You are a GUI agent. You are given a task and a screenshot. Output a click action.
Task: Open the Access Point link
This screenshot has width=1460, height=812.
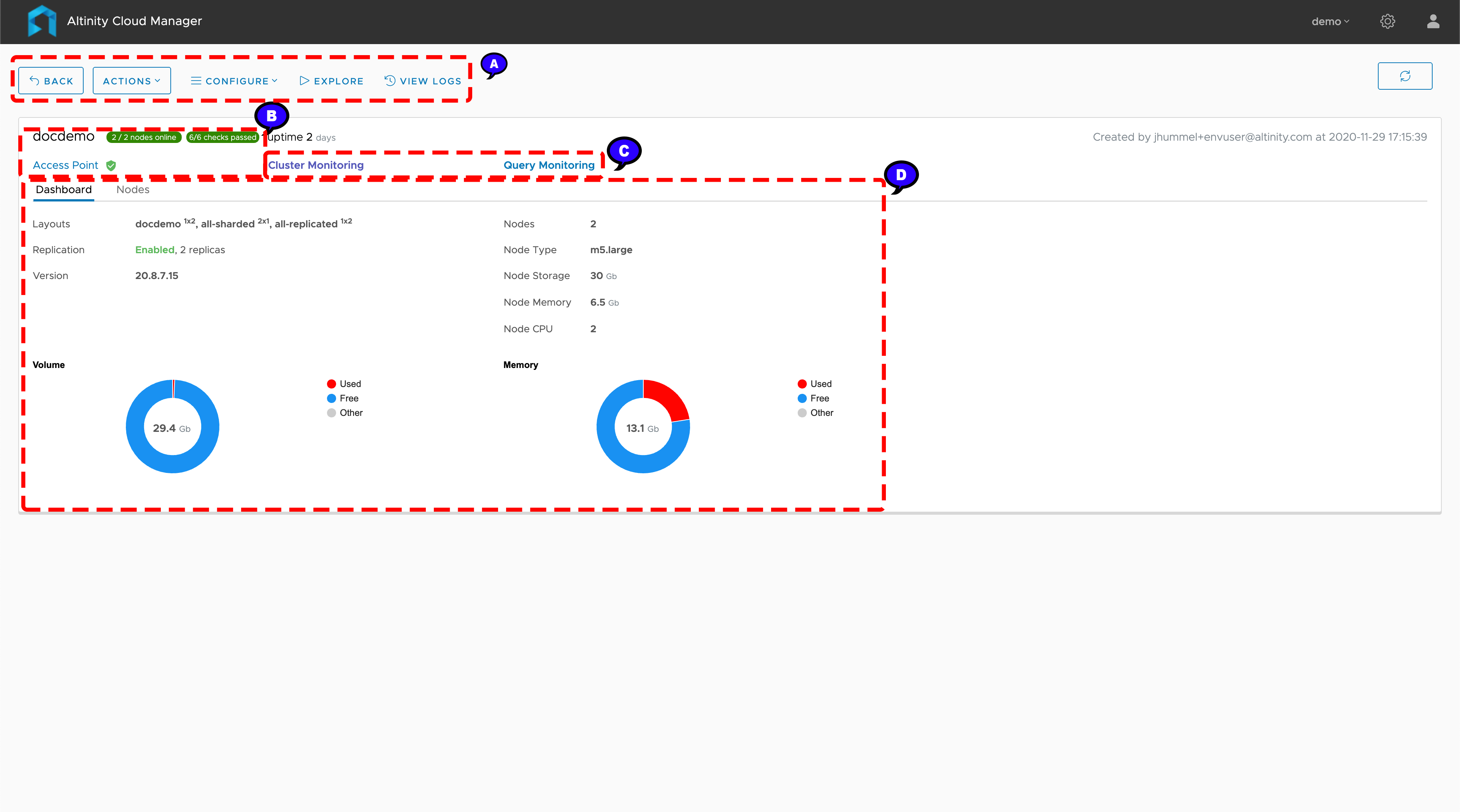coord(65,165)
